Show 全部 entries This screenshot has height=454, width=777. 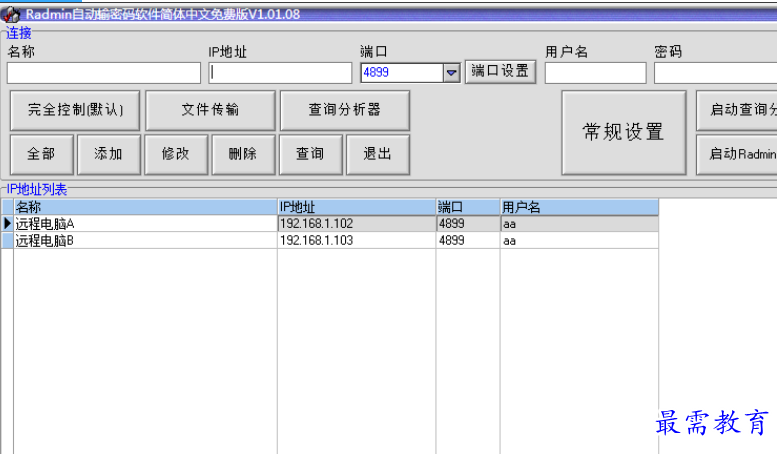pos(42,154)
